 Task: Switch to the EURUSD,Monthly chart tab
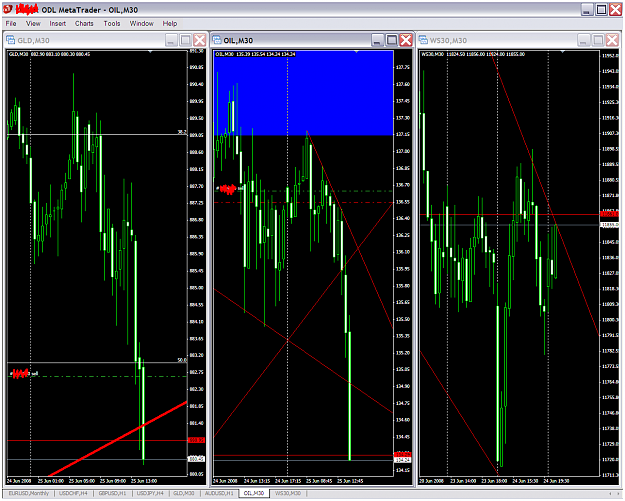tap(28, 493)
